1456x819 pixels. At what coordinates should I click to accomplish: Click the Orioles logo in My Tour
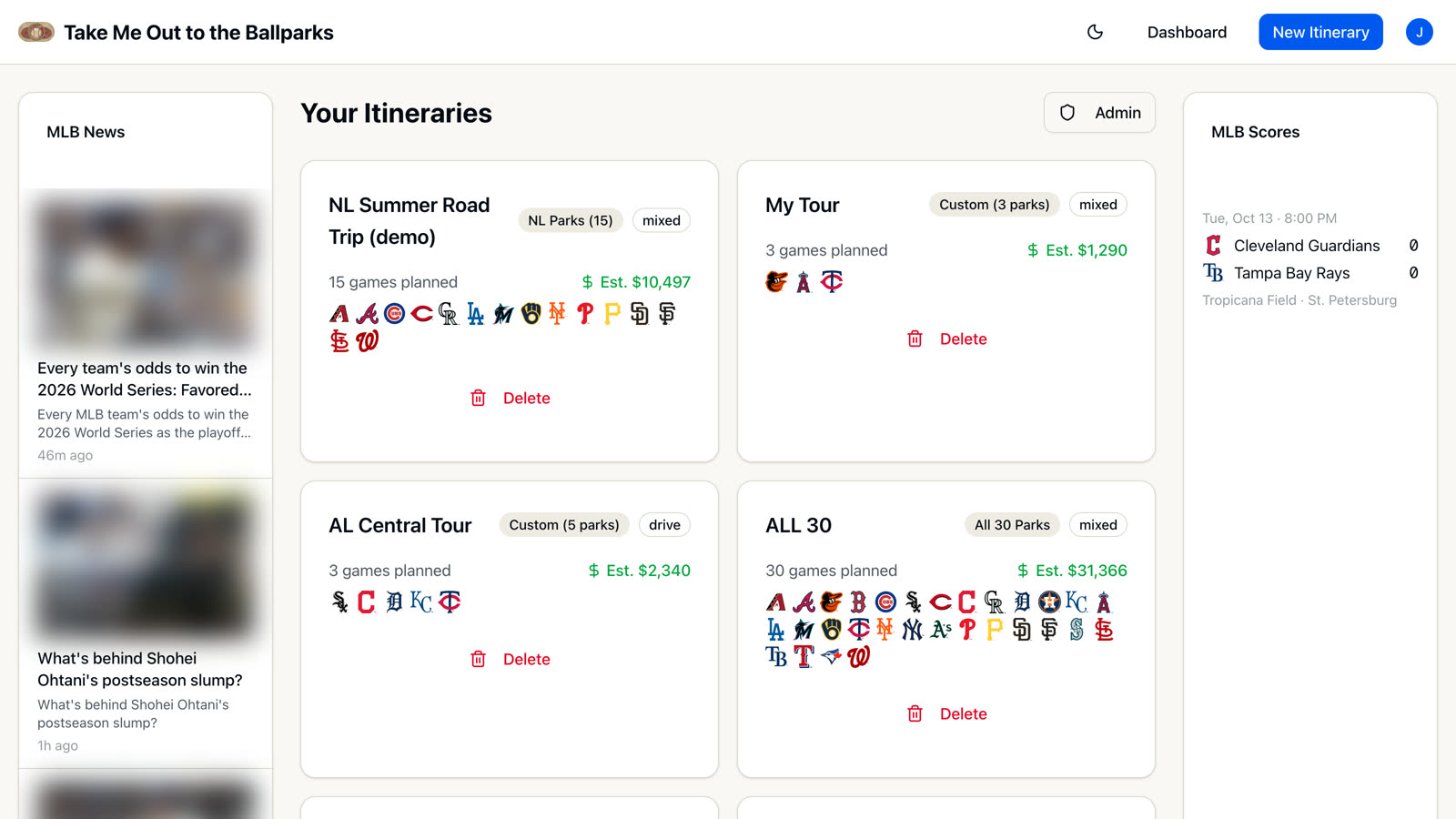(x=776, y=282)
